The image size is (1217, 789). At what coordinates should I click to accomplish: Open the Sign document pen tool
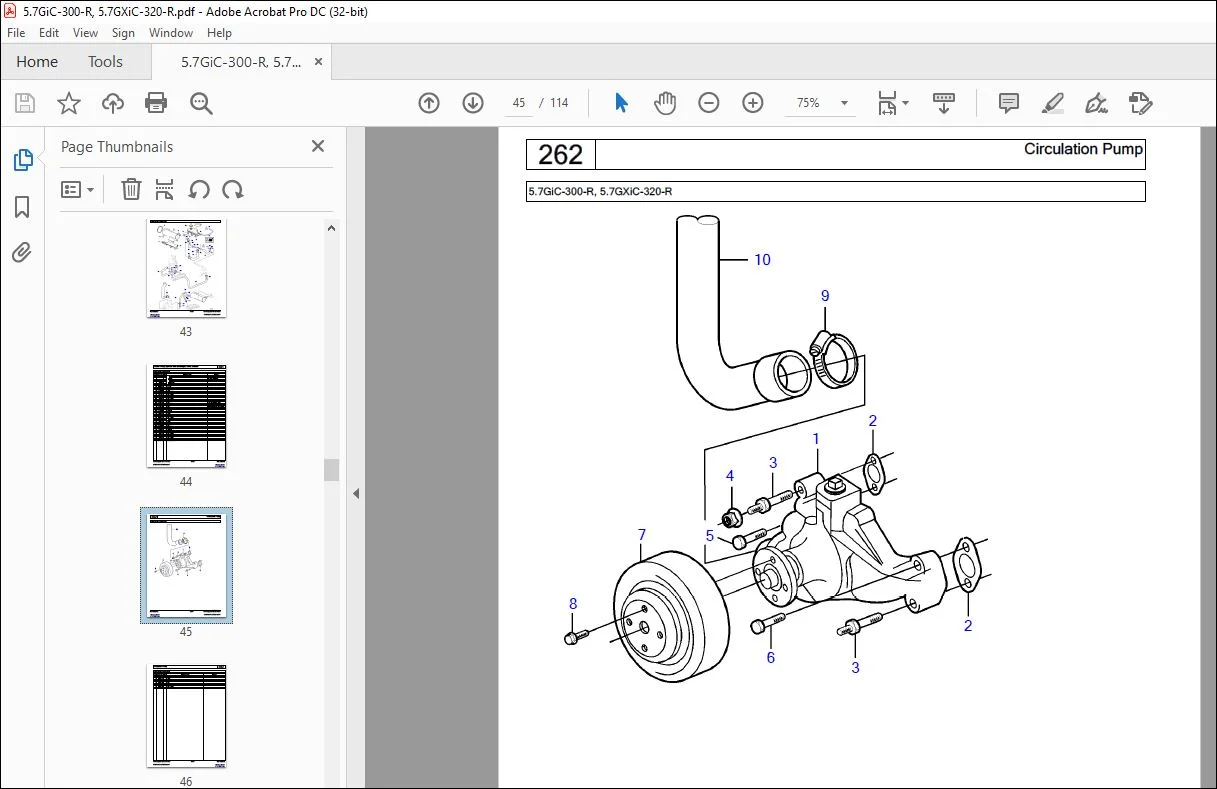(x=1096, y=103)
